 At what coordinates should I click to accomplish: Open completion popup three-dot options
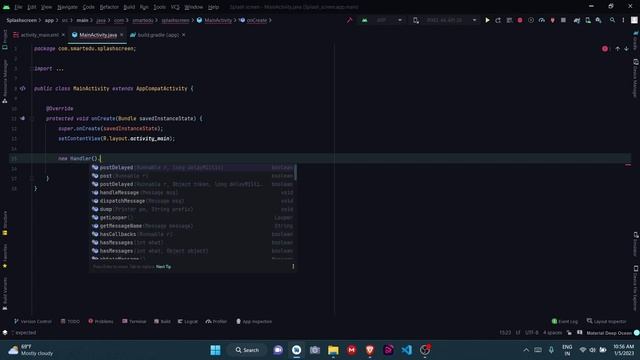pos(293,267)
